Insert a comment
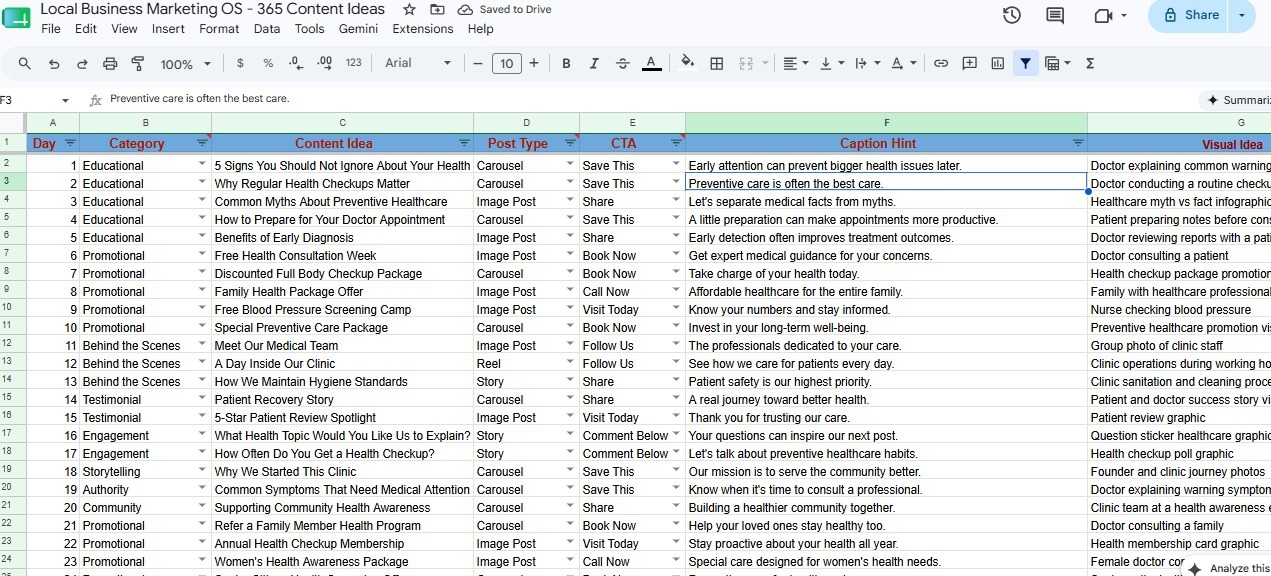This screenshot has width=1271, height=576. (x=969, y=63)
